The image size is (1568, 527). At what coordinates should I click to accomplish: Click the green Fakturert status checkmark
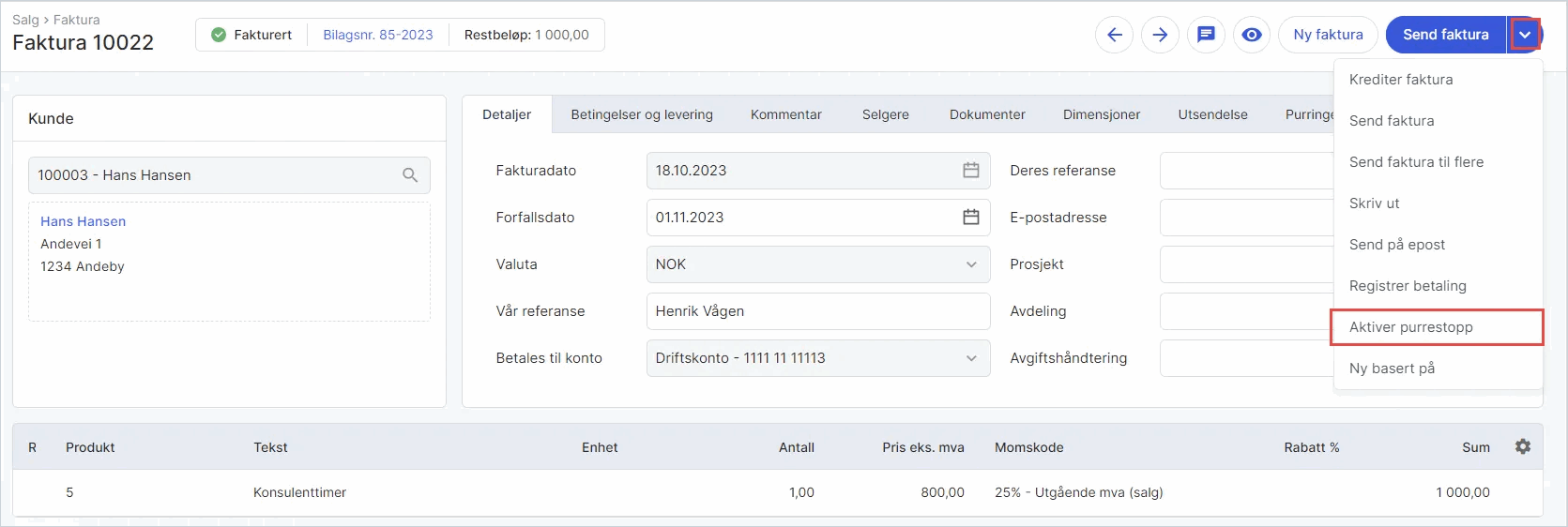(x=219, y=35)
